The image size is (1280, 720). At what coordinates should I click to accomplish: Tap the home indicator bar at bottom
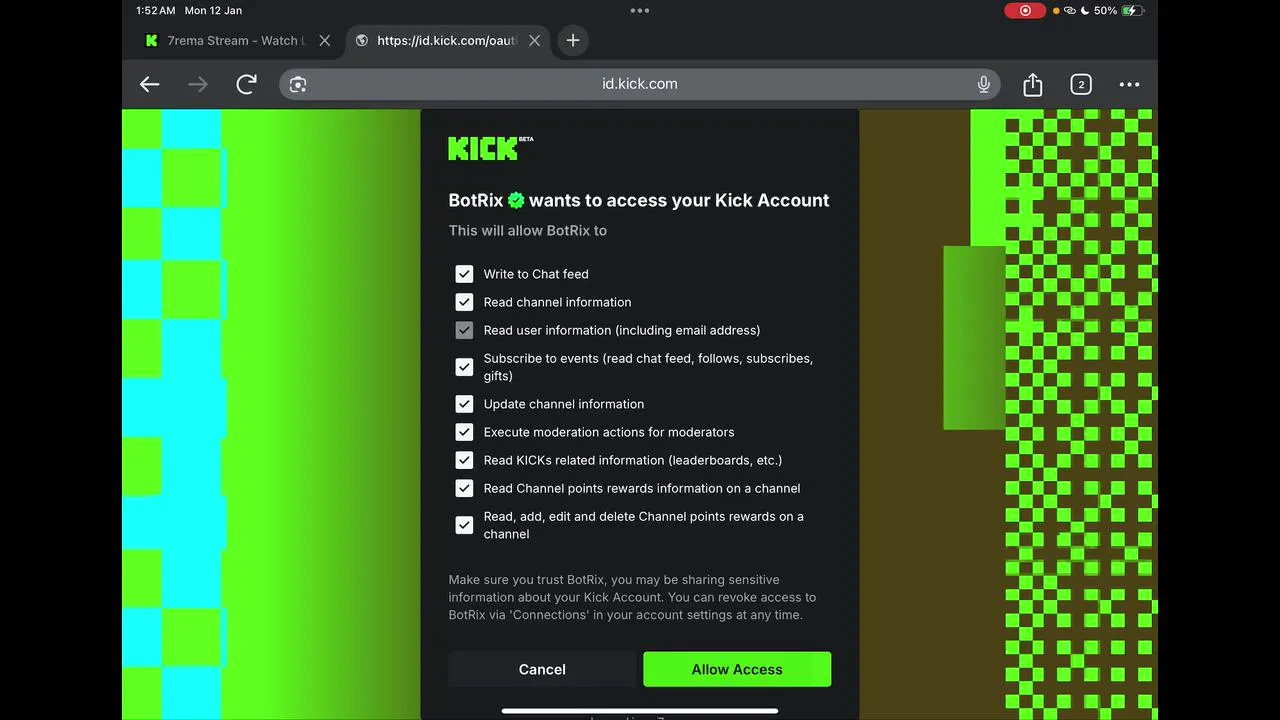click(640, 712)
